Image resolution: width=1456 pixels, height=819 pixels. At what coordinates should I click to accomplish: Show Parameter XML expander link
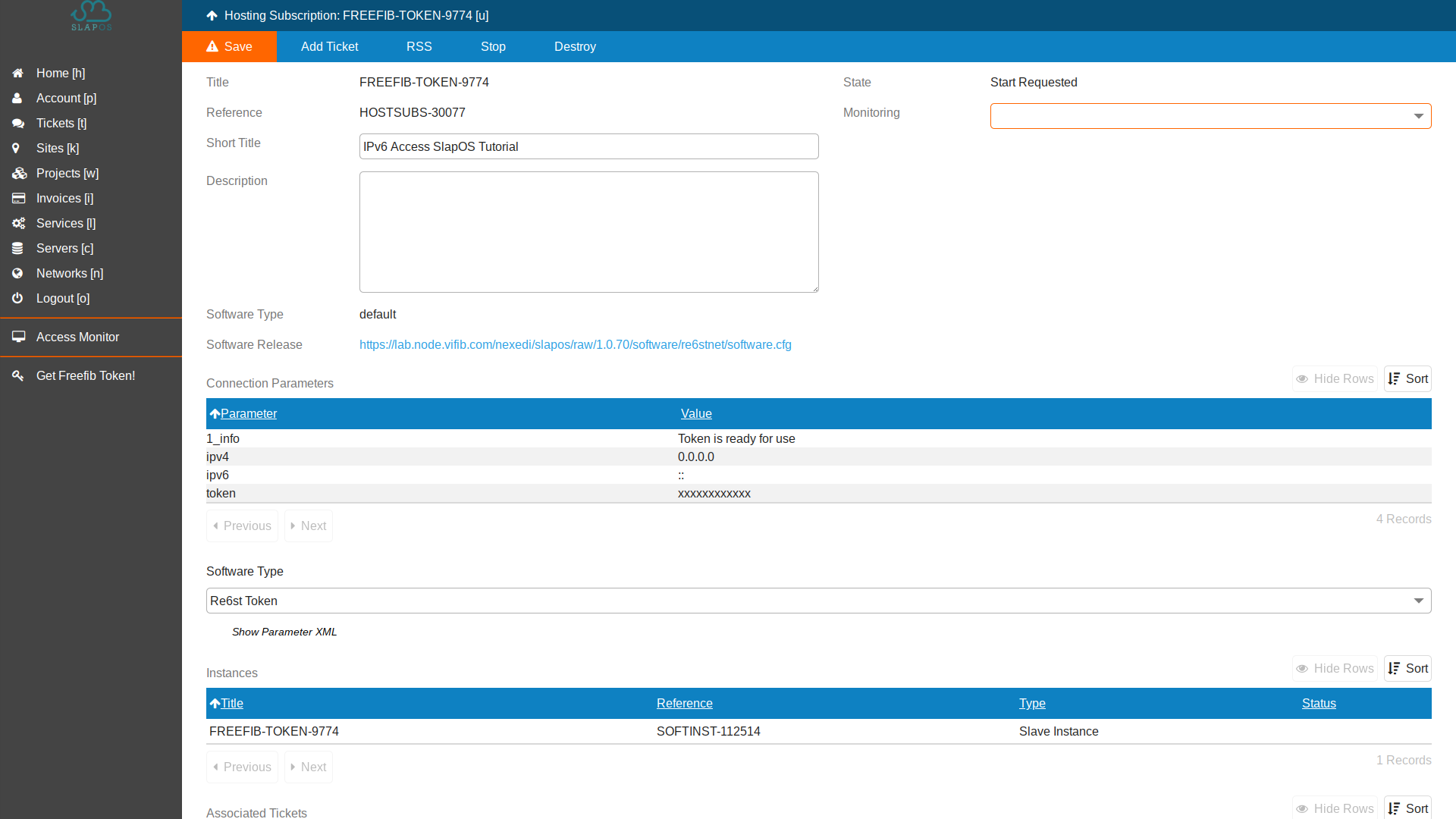[x=283, y=631]
